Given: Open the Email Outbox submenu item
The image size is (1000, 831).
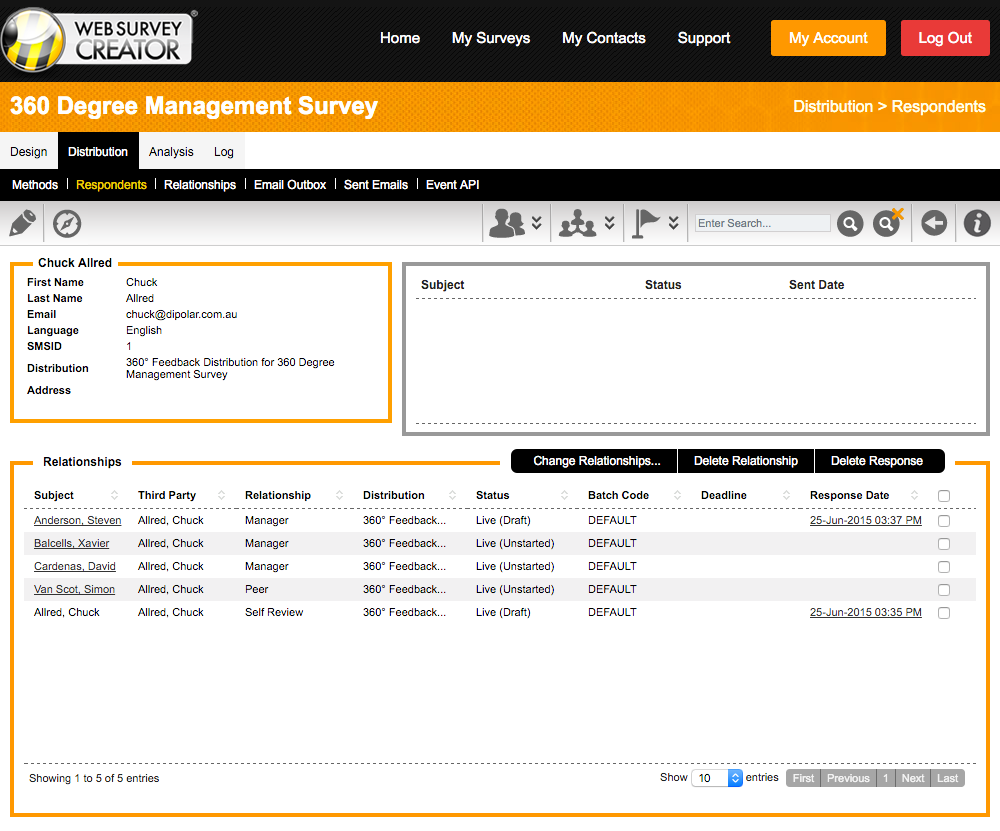Looking at the screenshot, I should tap(290, 185).
